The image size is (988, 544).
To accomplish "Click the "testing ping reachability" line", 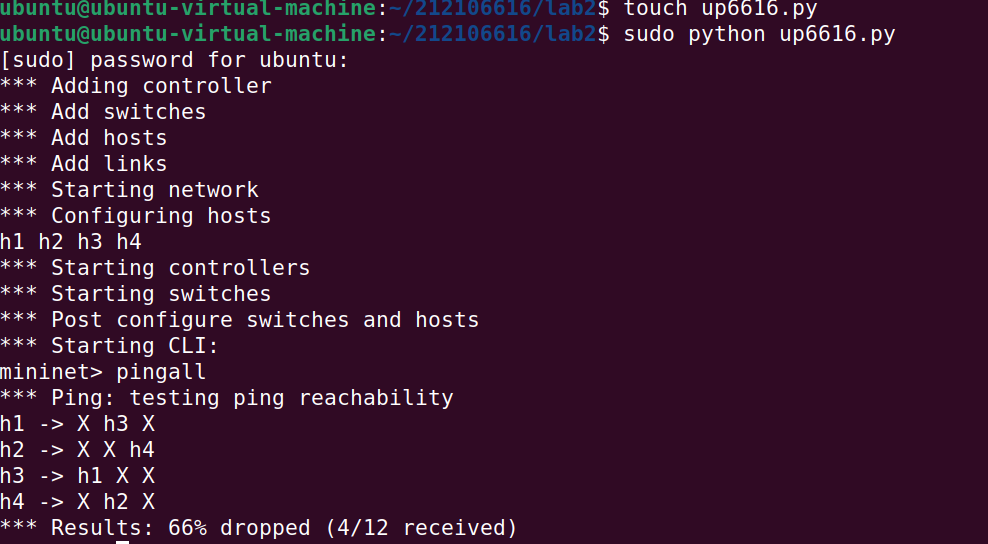I will 227,398.
